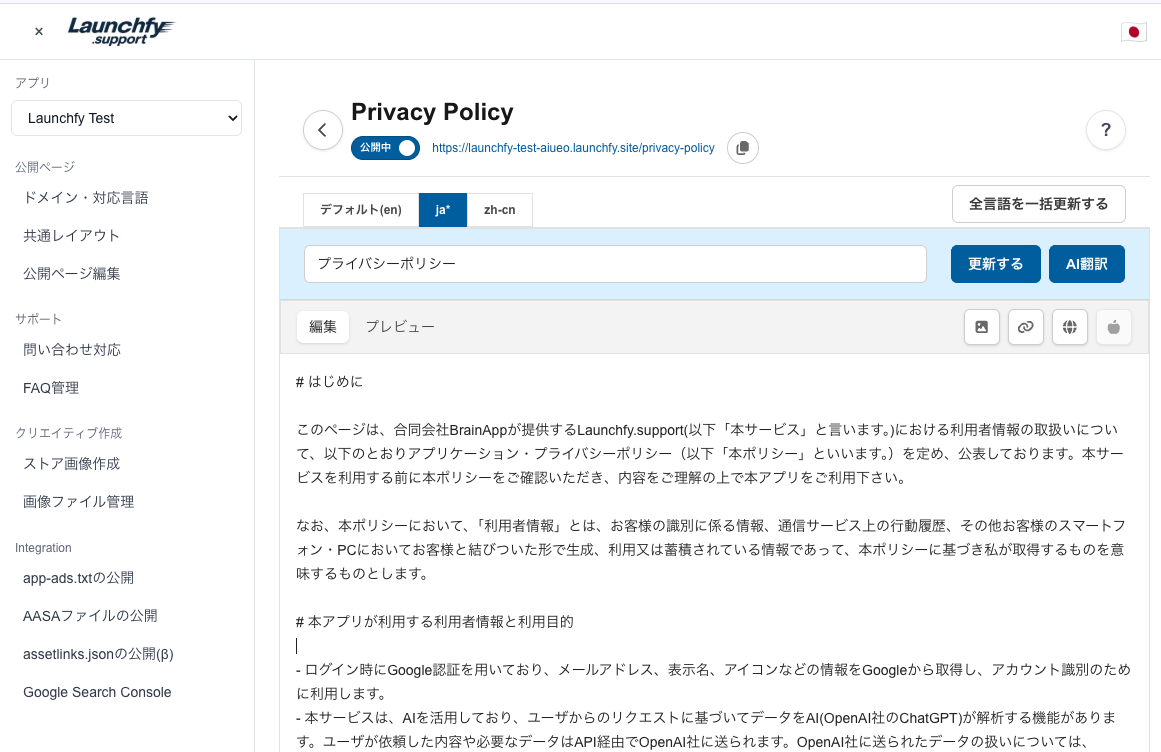Switch to the プレビュー tab
The width and height of the screenshot is (1161, 752).
[399, 327]
